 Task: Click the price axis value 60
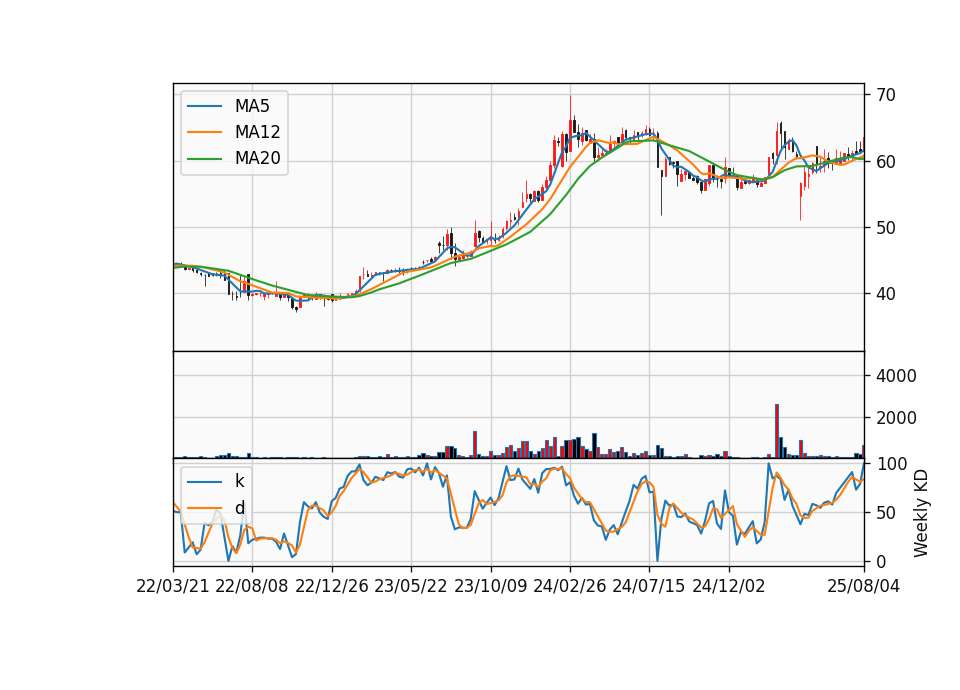point(885,162)
